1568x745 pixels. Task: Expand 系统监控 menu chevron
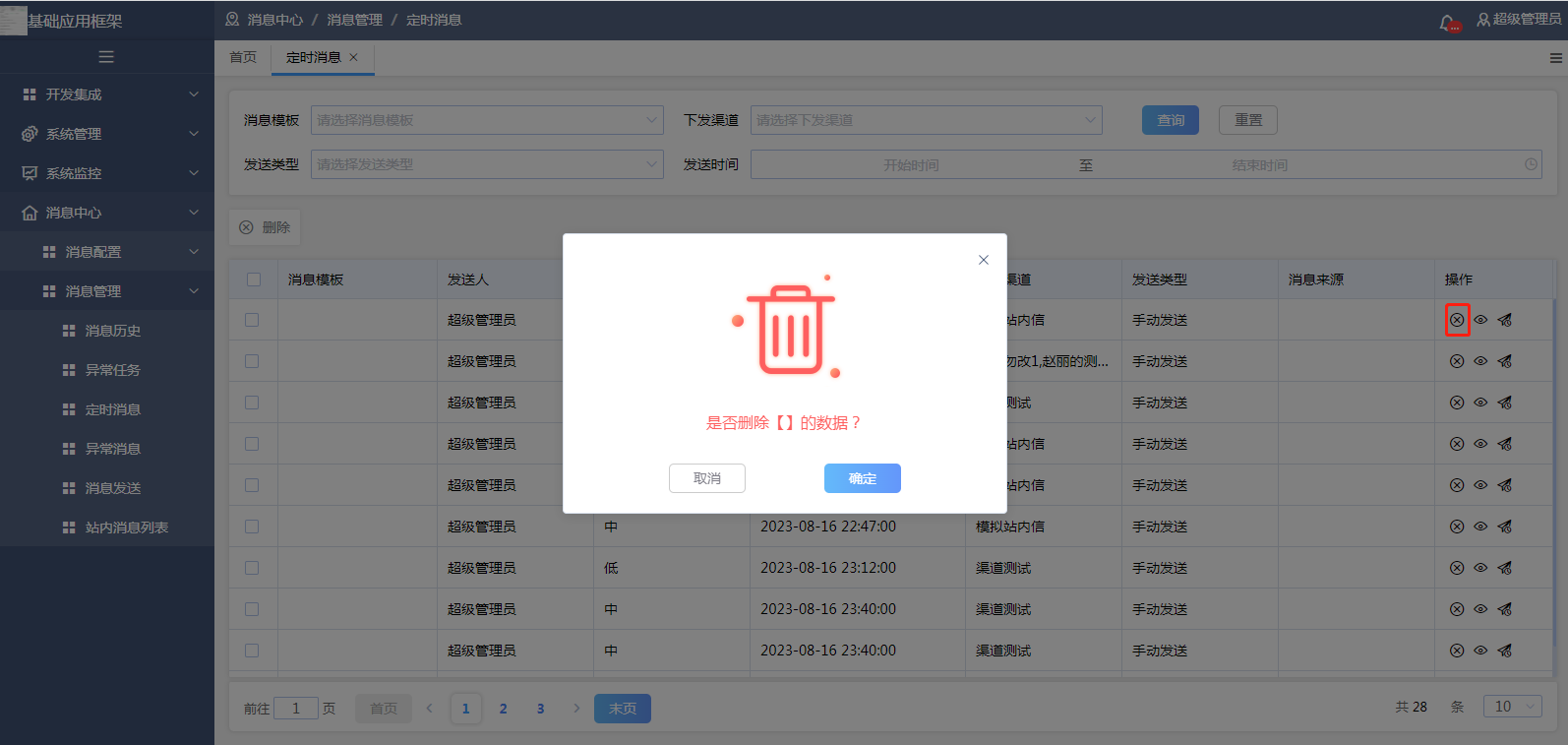pyautogui.click(x=194, y=173)
